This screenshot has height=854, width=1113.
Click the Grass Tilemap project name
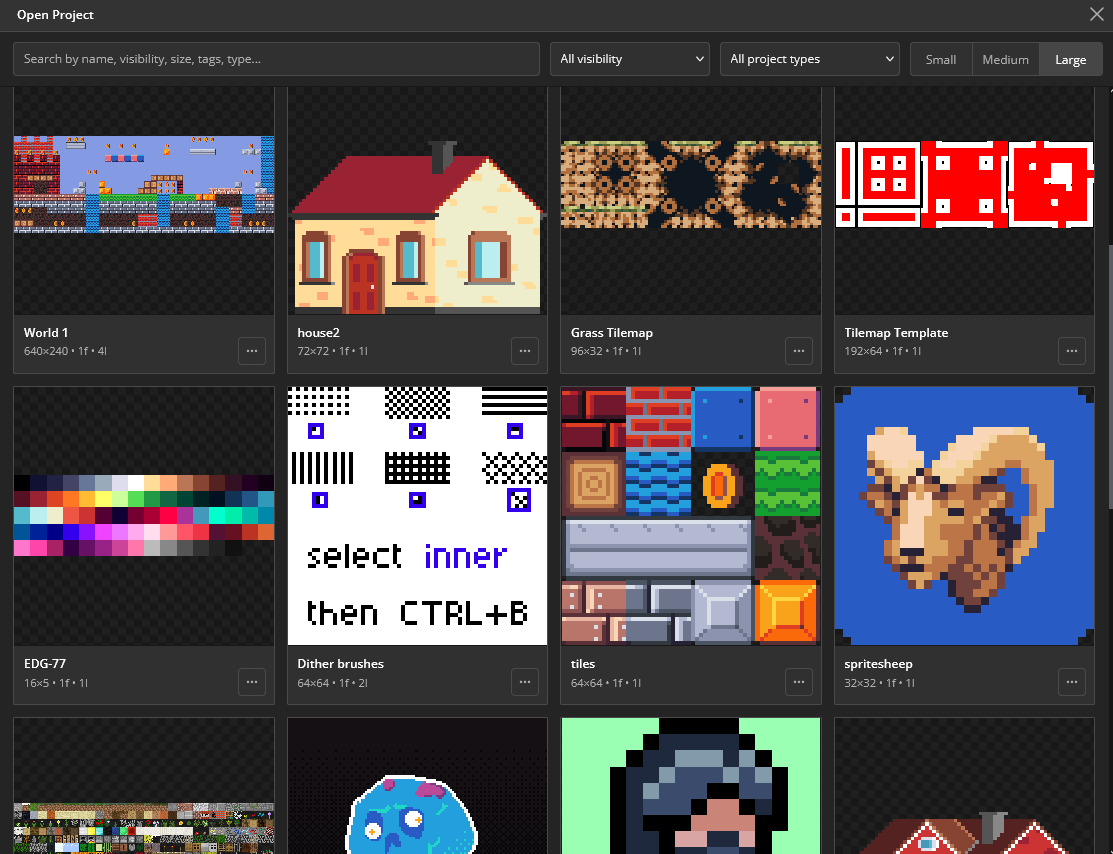point(612,332)
